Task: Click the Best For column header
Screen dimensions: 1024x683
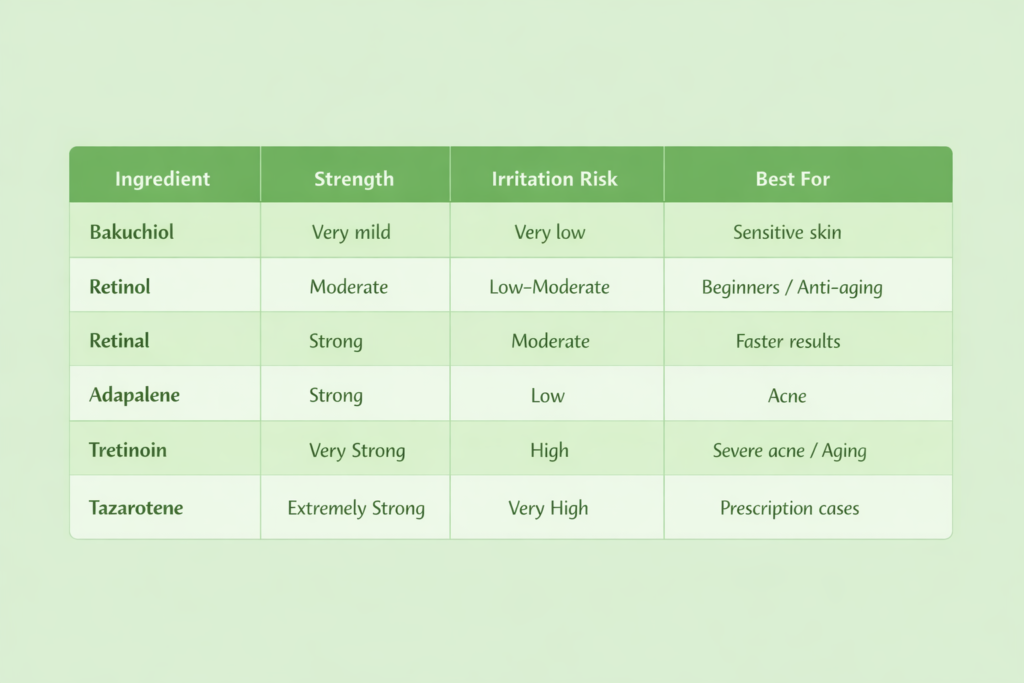Action: click(x=792, y=180)
